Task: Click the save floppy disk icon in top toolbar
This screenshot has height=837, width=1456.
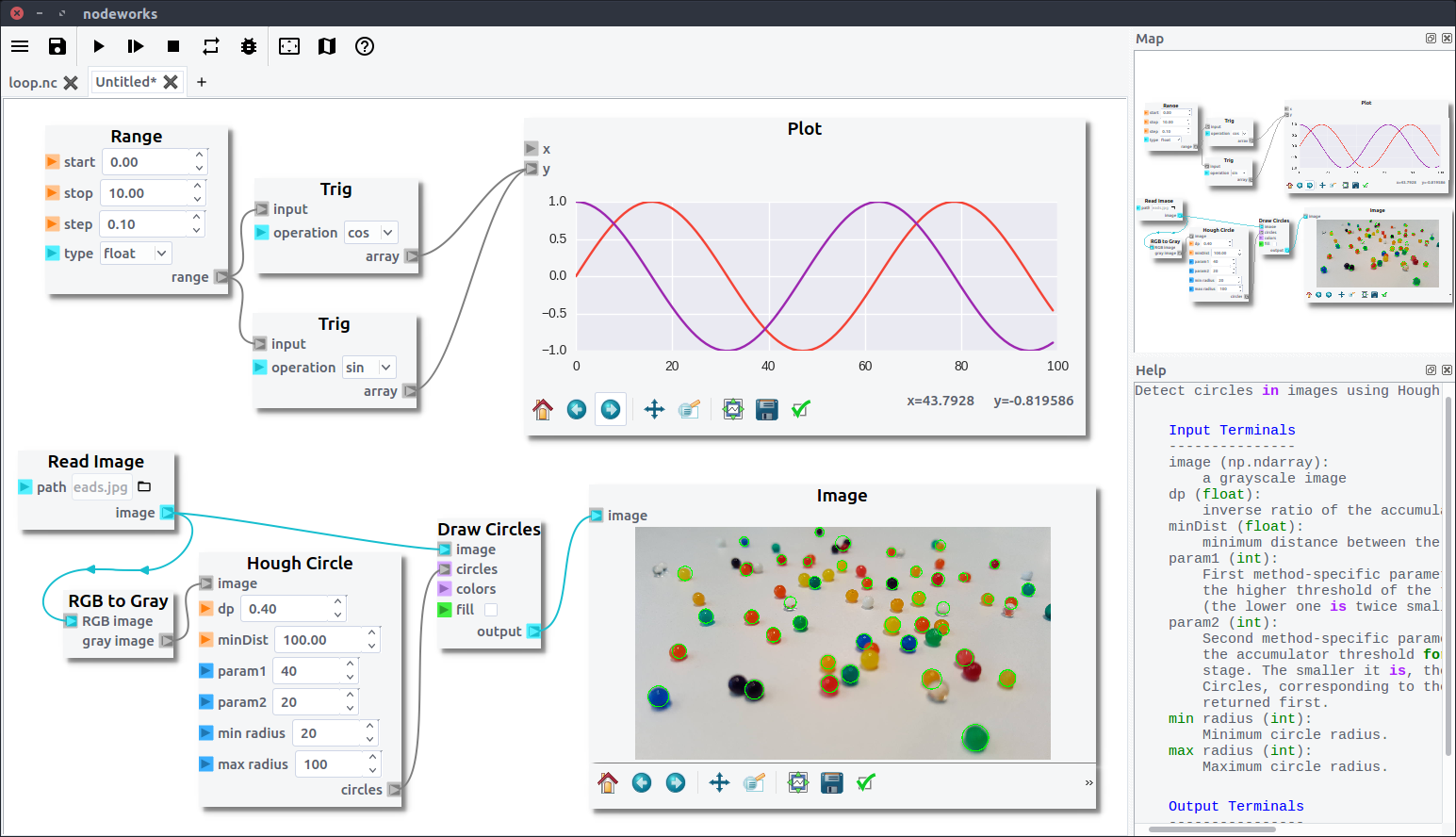Action: [57, 46]
